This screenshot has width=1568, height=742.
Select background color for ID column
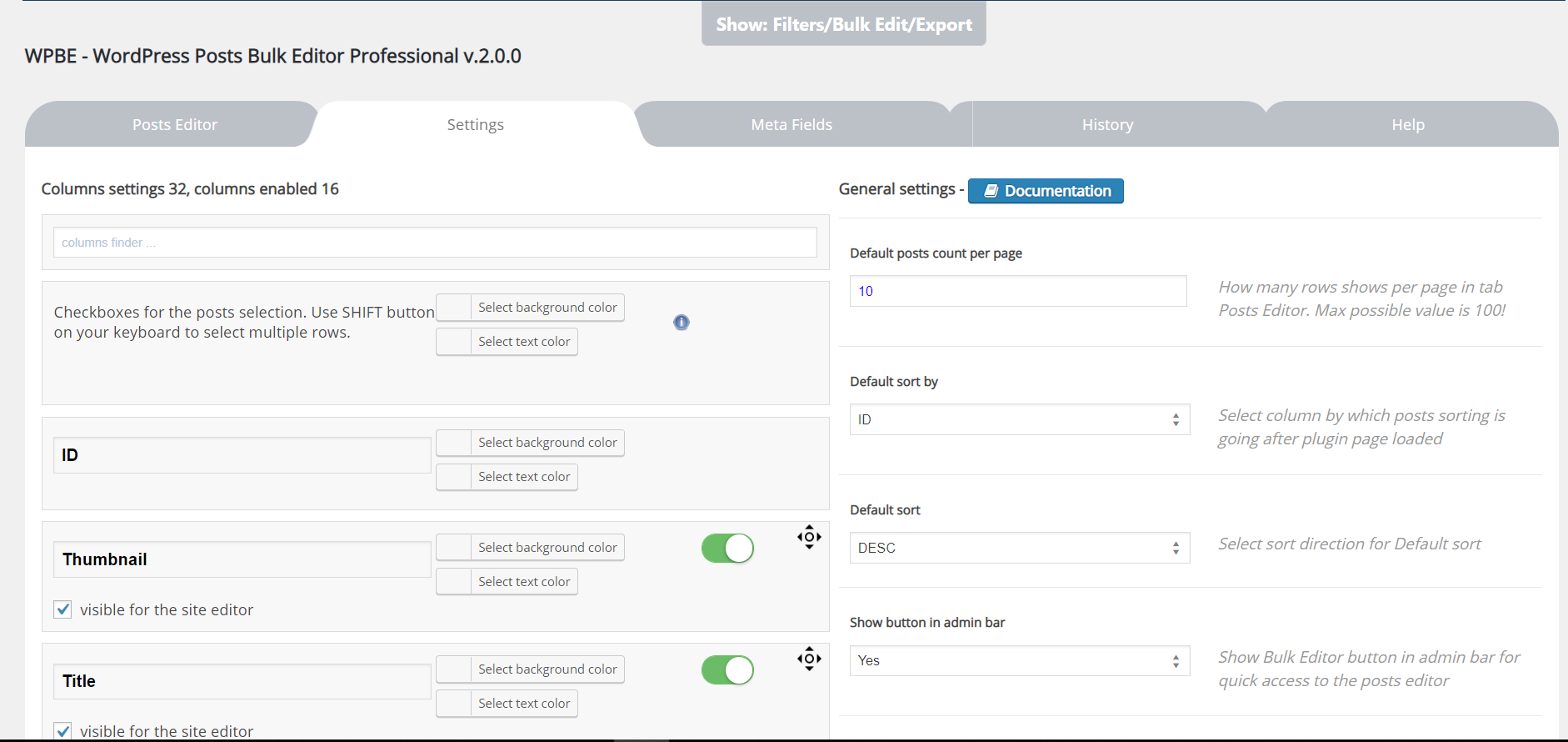coord(530,443)
